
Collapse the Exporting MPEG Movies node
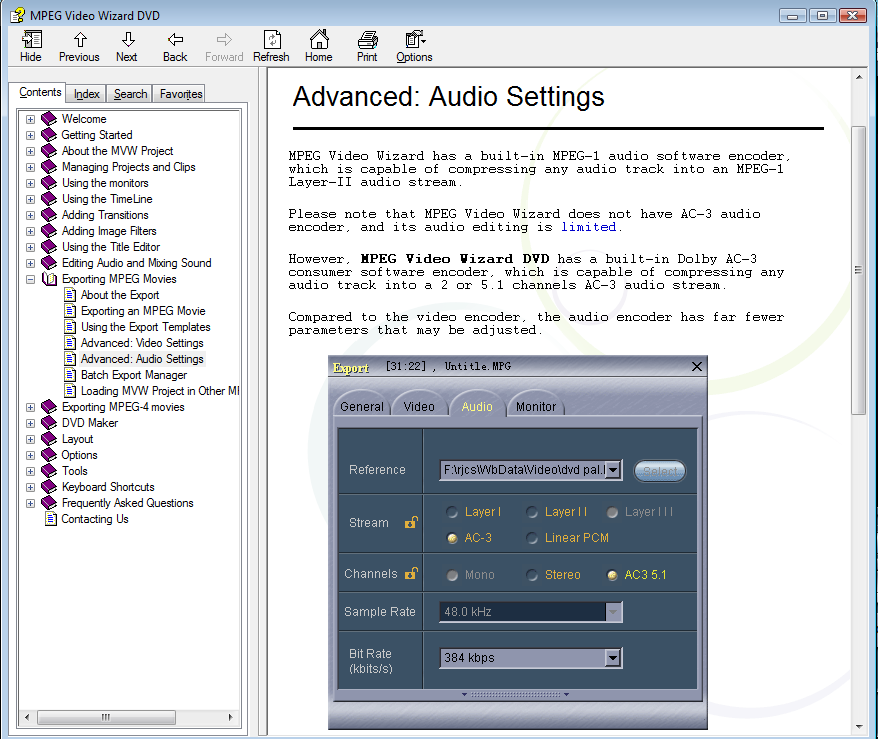(x=31, y=279)
